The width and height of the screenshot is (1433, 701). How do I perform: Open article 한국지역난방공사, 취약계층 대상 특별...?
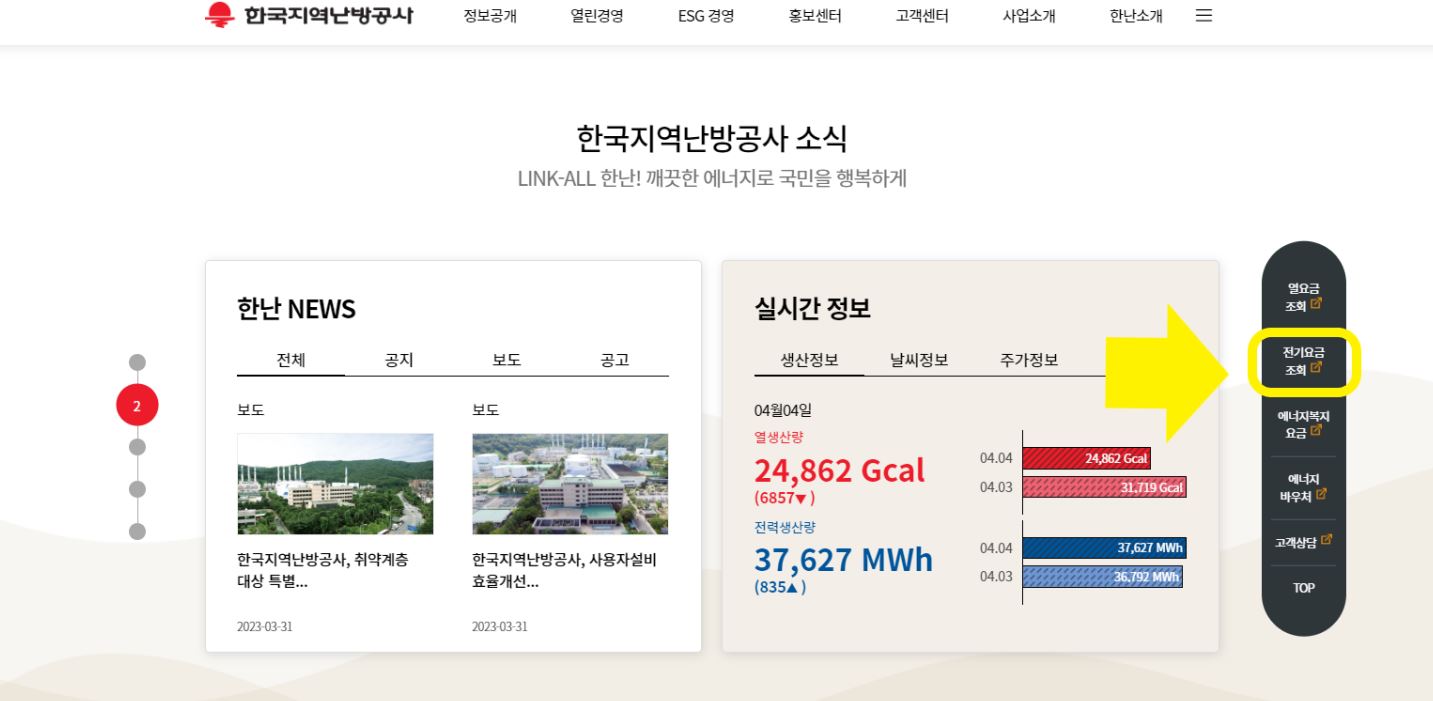(x=322, y=571)
